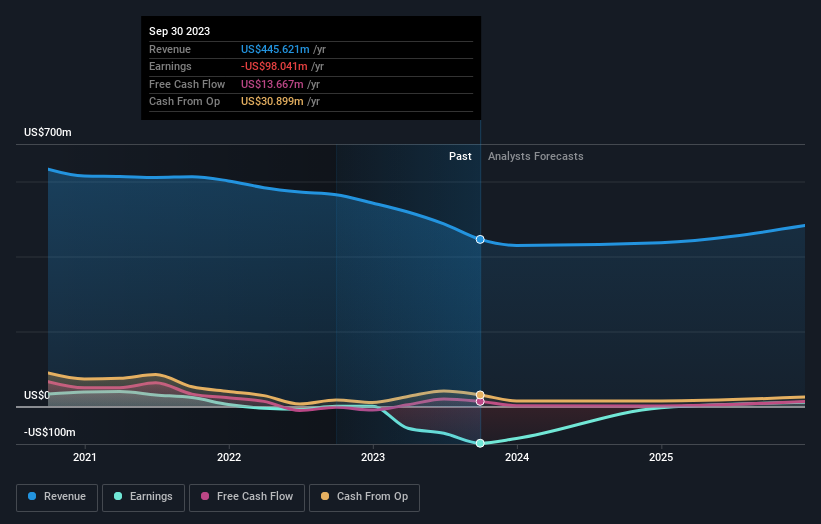
Task: Toggle the Earnings series legend button
Action: point(143,497)
